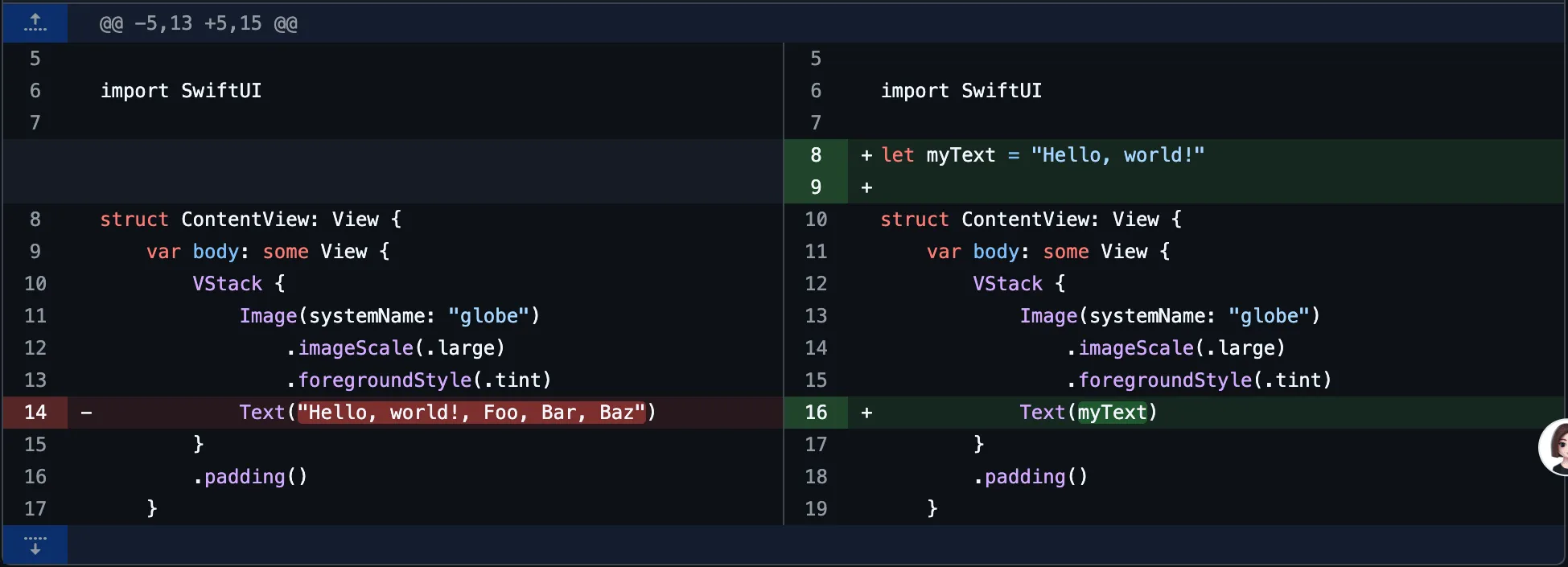Viewport: 1568px width, 567px height.
Task: Expand hidden lines below the diff hunk
Action: click(x=35, y=546)
